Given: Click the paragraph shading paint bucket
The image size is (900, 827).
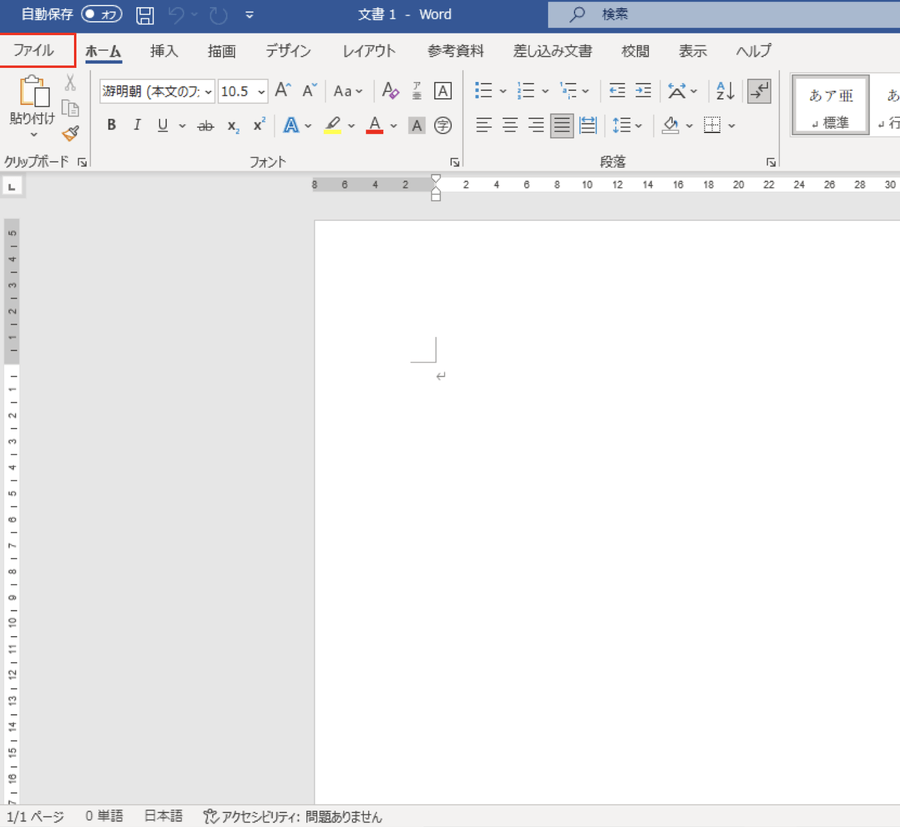Looking at the screenshot, I should tap(670, 125).
